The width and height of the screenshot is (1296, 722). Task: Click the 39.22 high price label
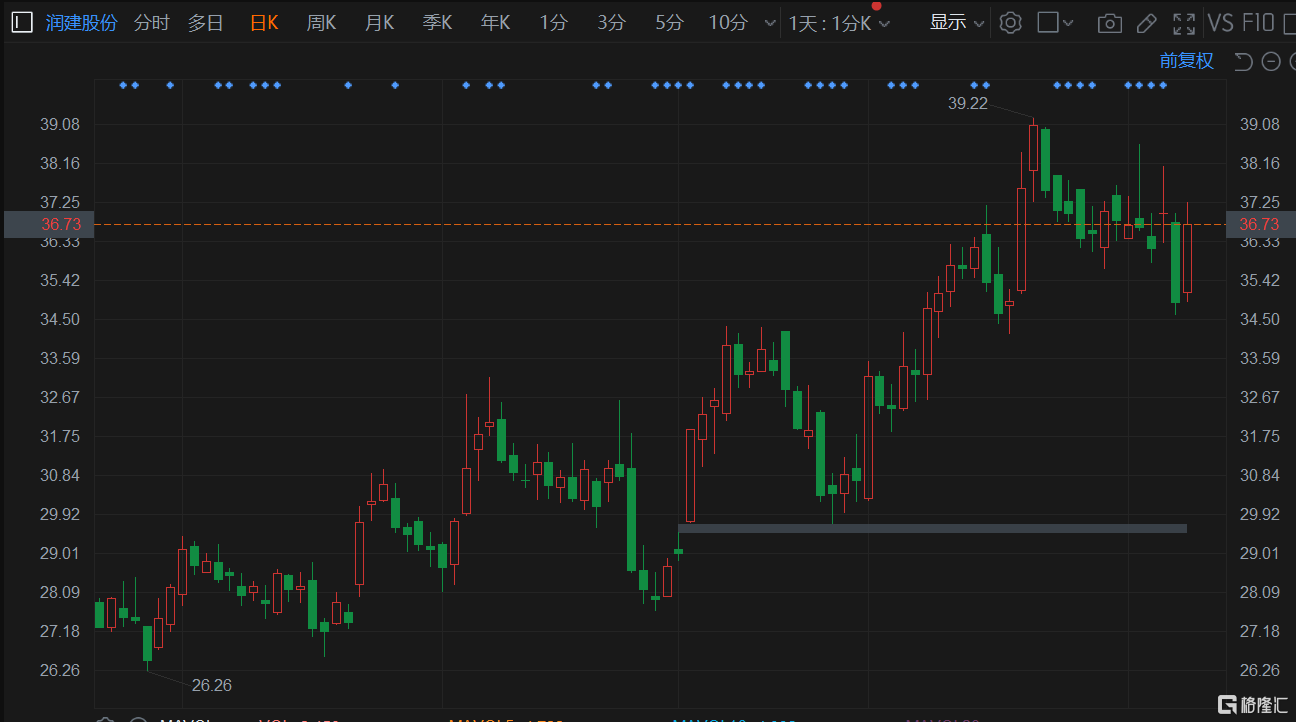[967, 102]
